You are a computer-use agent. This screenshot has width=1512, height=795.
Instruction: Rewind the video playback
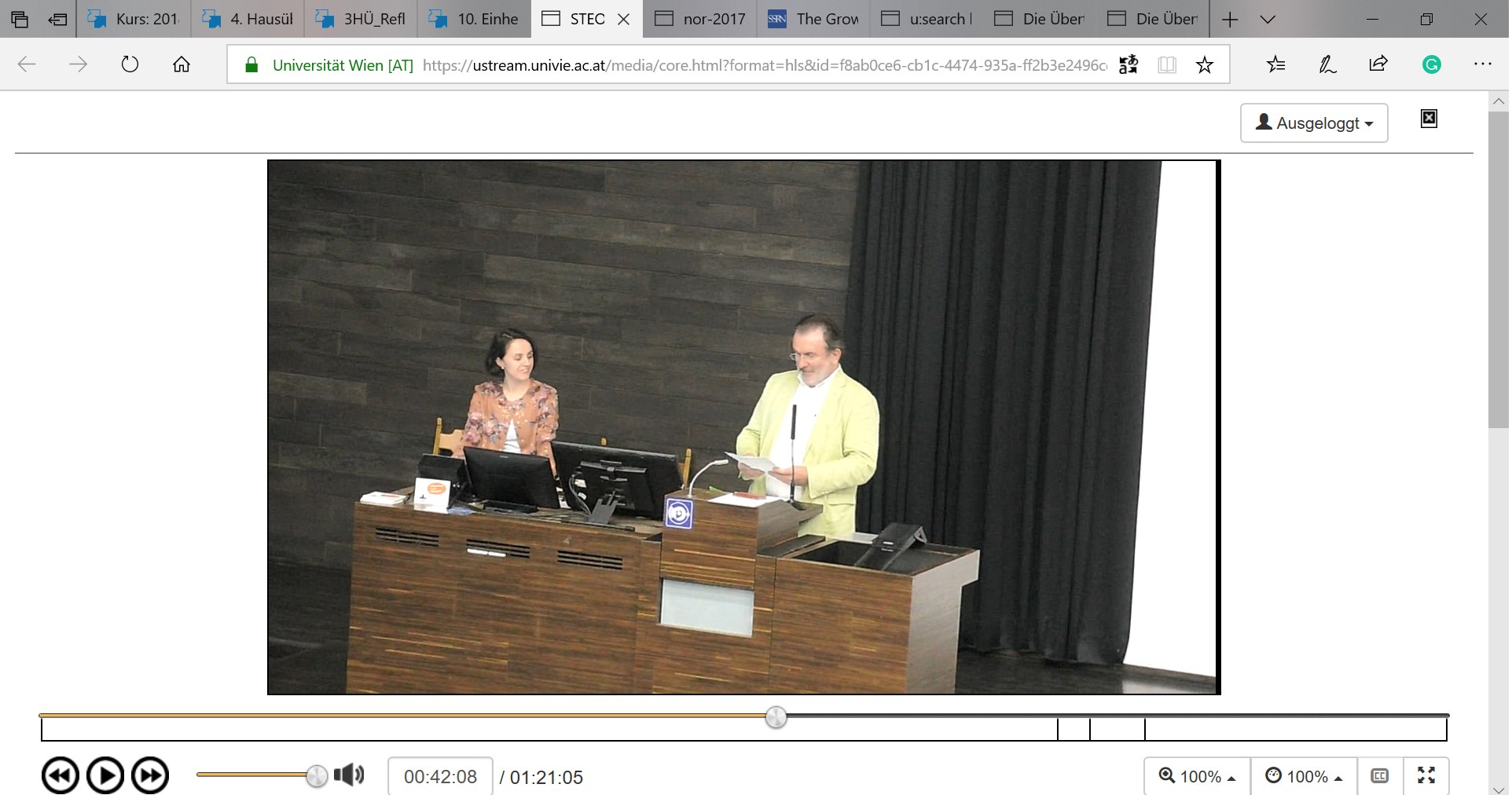[x=60, y=776]
